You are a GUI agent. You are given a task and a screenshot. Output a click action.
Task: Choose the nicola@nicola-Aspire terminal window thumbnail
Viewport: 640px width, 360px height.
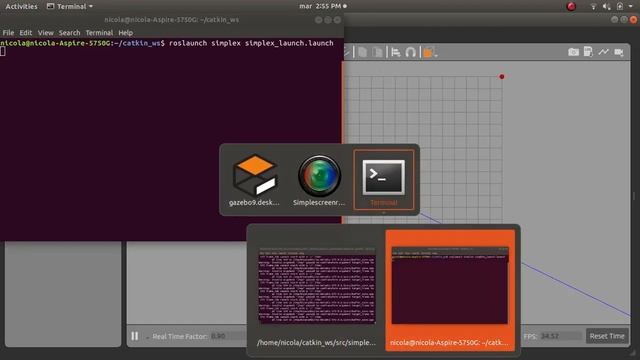(450, 290)
